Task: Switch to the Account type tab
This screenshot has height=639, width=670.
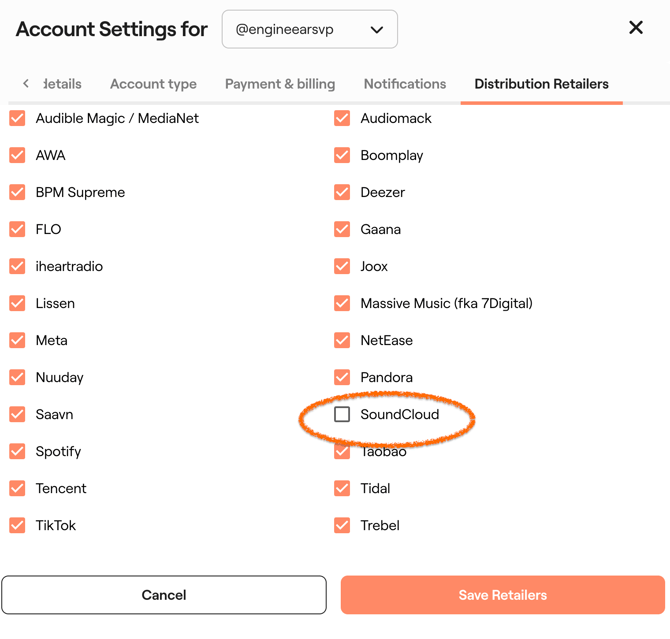Action: coord(153,84)
